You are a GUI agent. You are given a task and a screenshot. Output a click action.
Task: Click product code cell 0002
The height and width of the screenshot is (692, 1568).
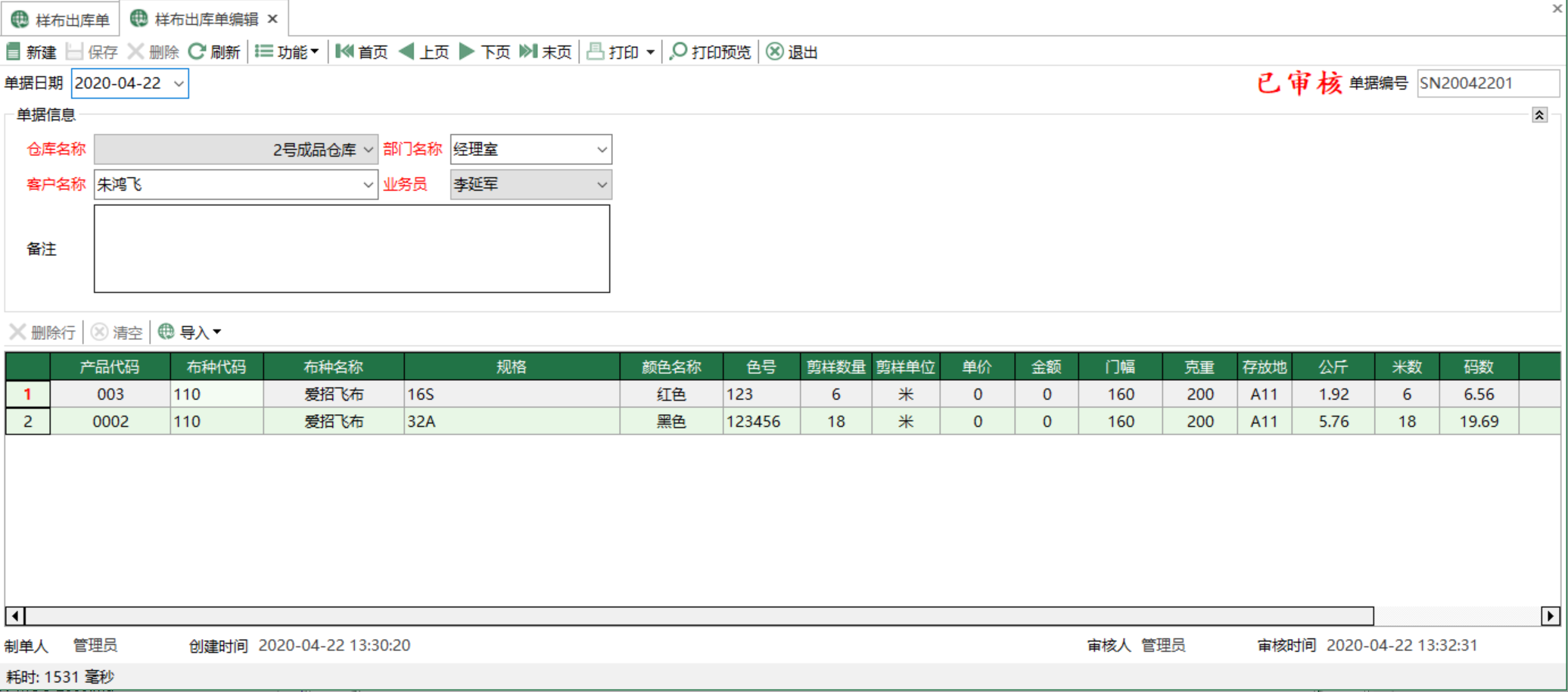pyautogui.click(x=110, y=421)
